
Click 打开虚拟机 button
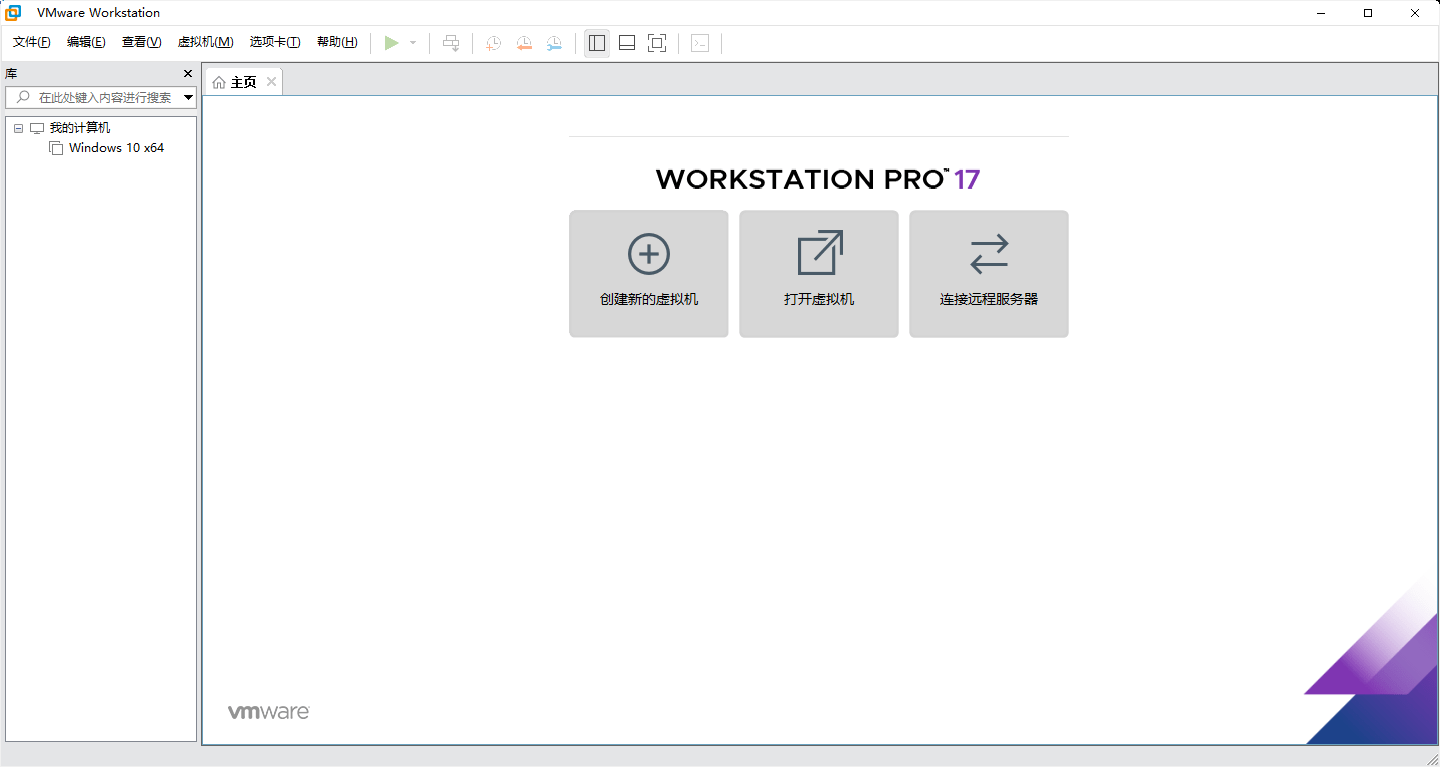pyautogui.click(x=819, y=274)
